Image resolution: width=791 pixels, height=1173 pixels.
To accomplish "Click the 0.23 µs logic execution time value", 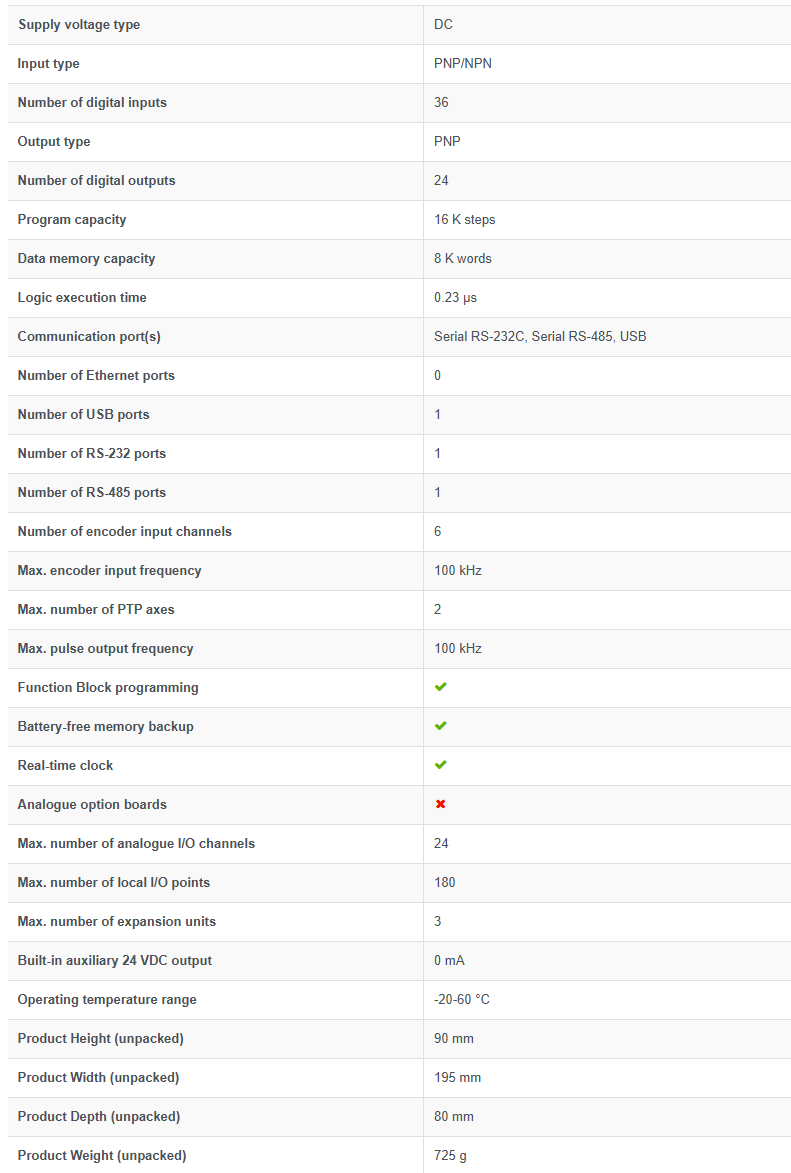I will 455,297.
